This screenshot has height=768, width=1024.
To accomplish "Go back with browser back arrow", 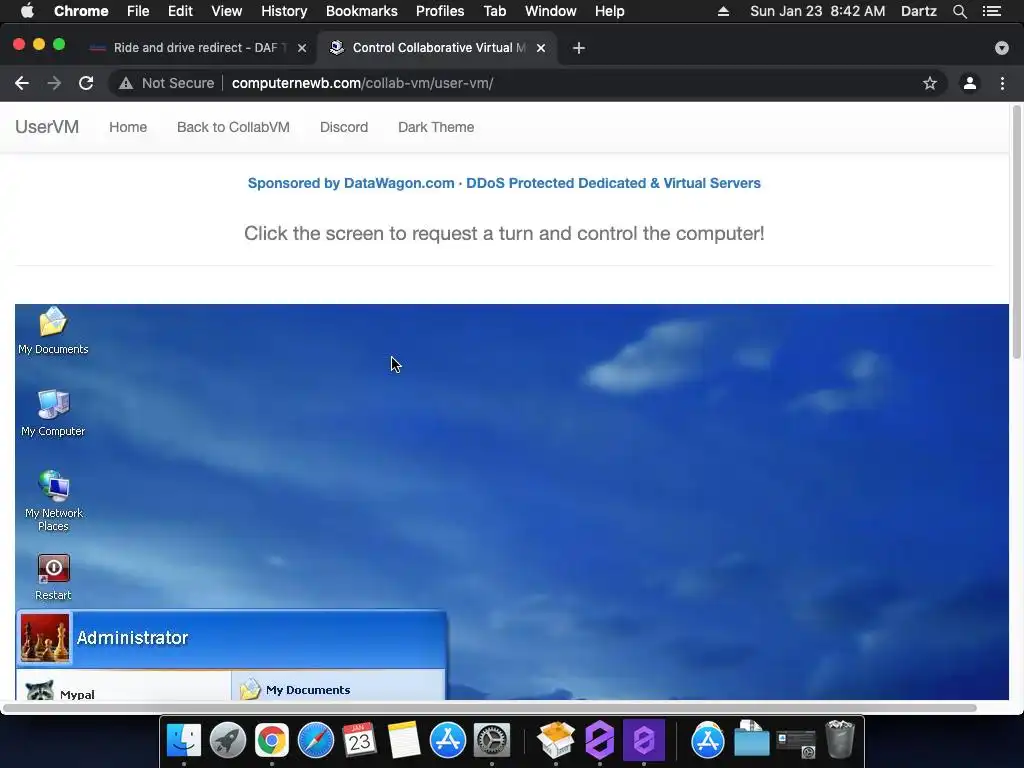I will [22, 83].
